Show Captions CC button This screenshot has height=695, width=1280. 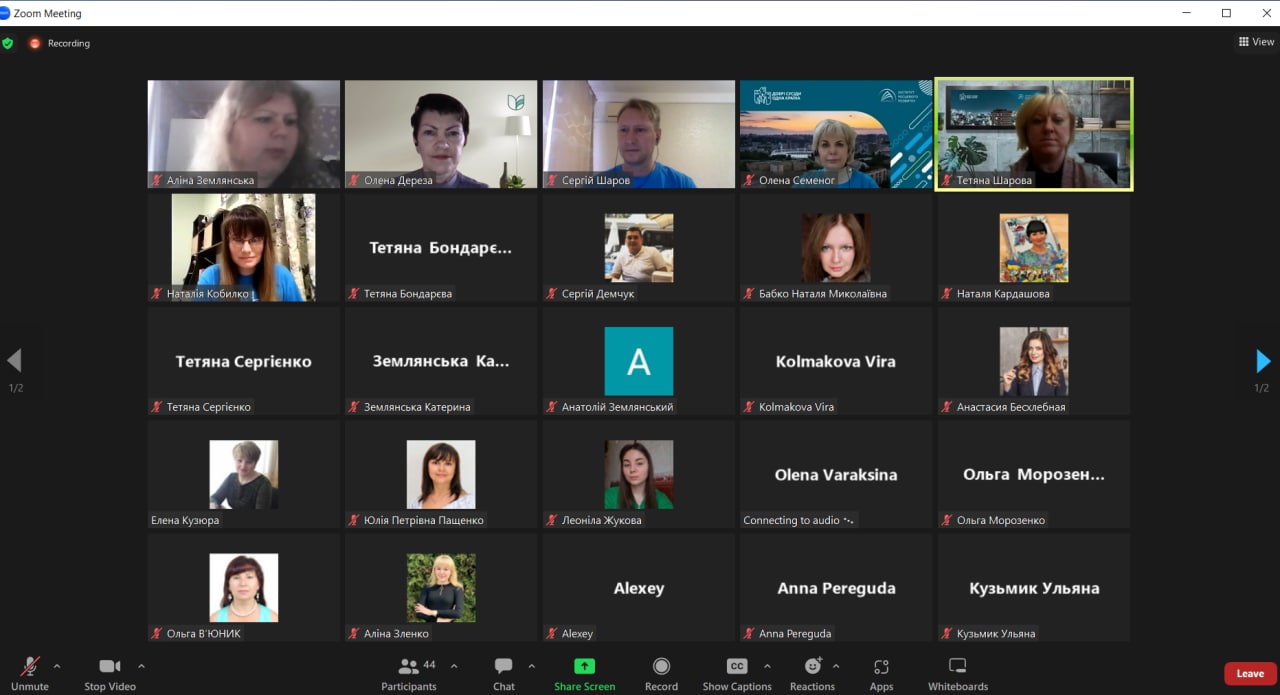(737, 672)
